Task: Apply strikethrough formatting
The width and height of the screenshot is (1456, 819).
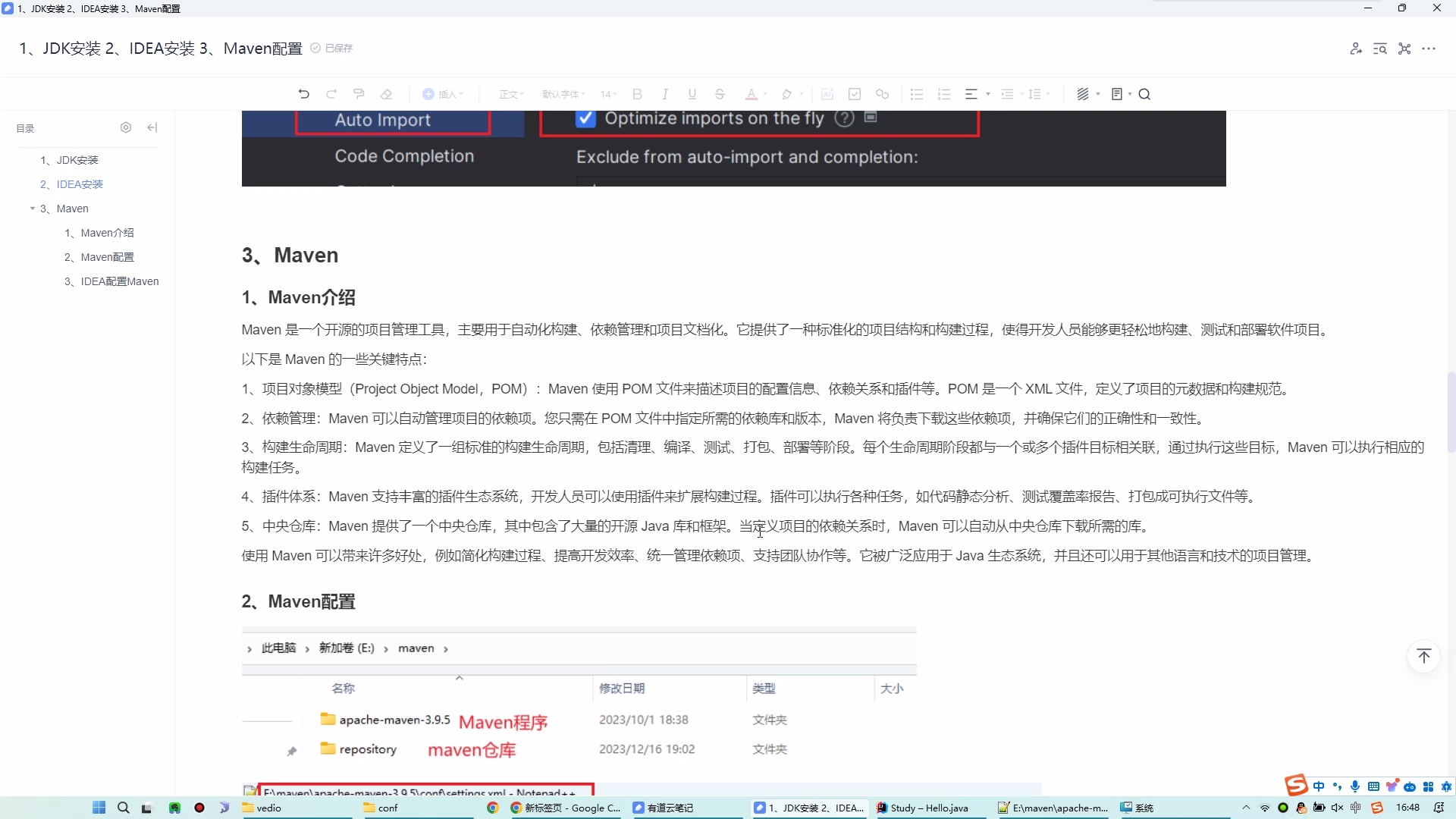Action: click(x=719, y=93)
